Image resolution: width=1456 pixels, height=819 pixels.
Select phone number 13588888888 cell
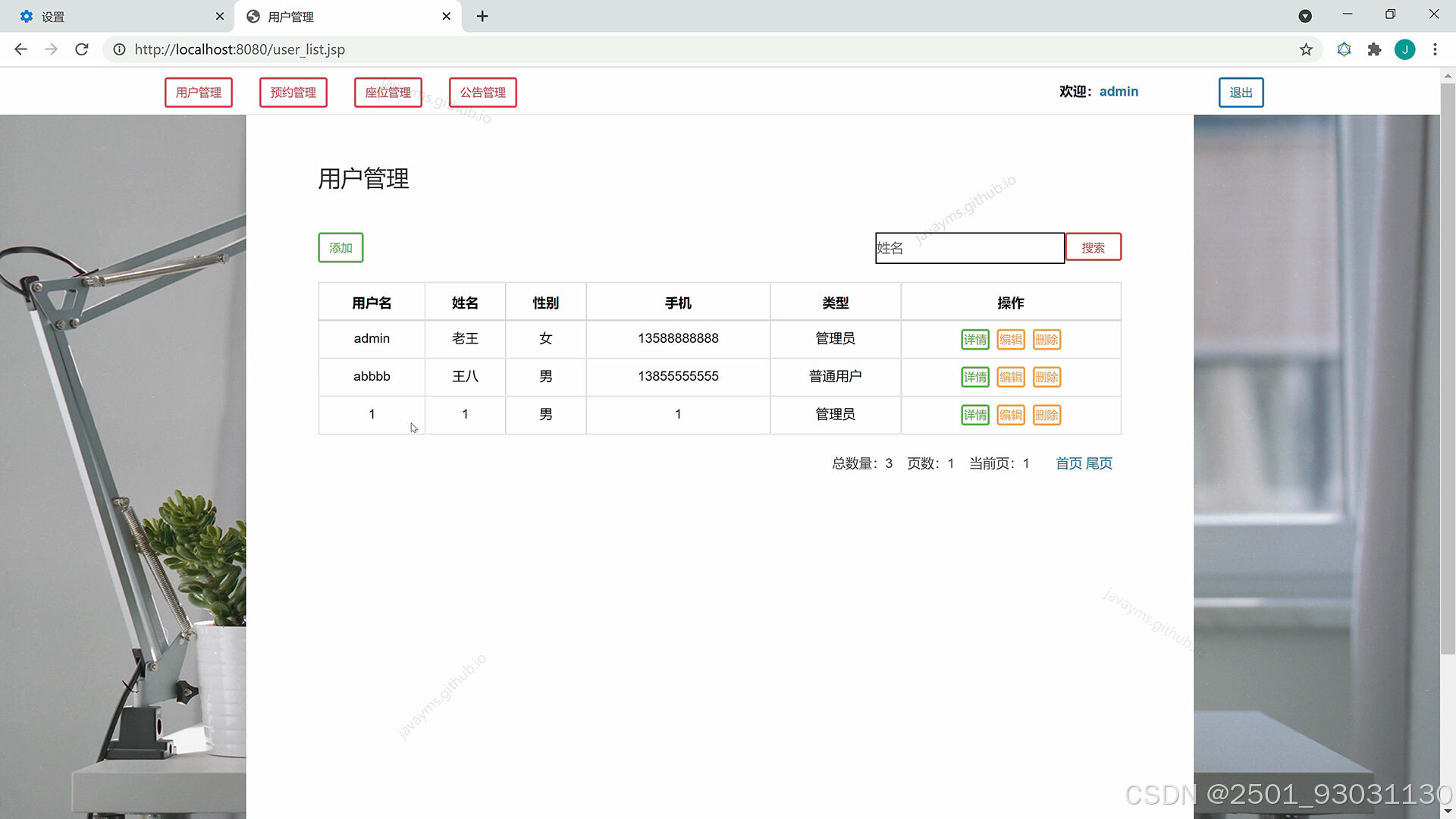pyautogui.click(x=678, y=338)
